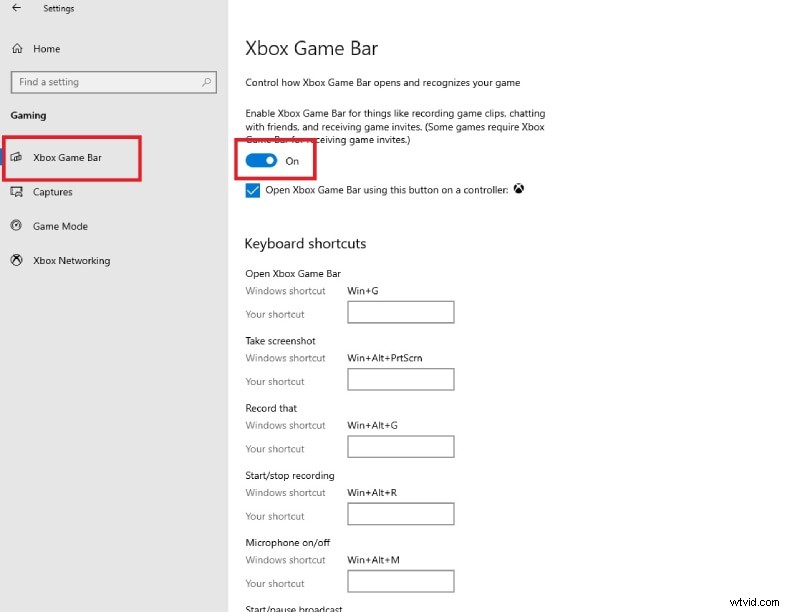Open Captures using its camera icon
Viewport: 800px width, 612px height.
[x=16, y=191]
